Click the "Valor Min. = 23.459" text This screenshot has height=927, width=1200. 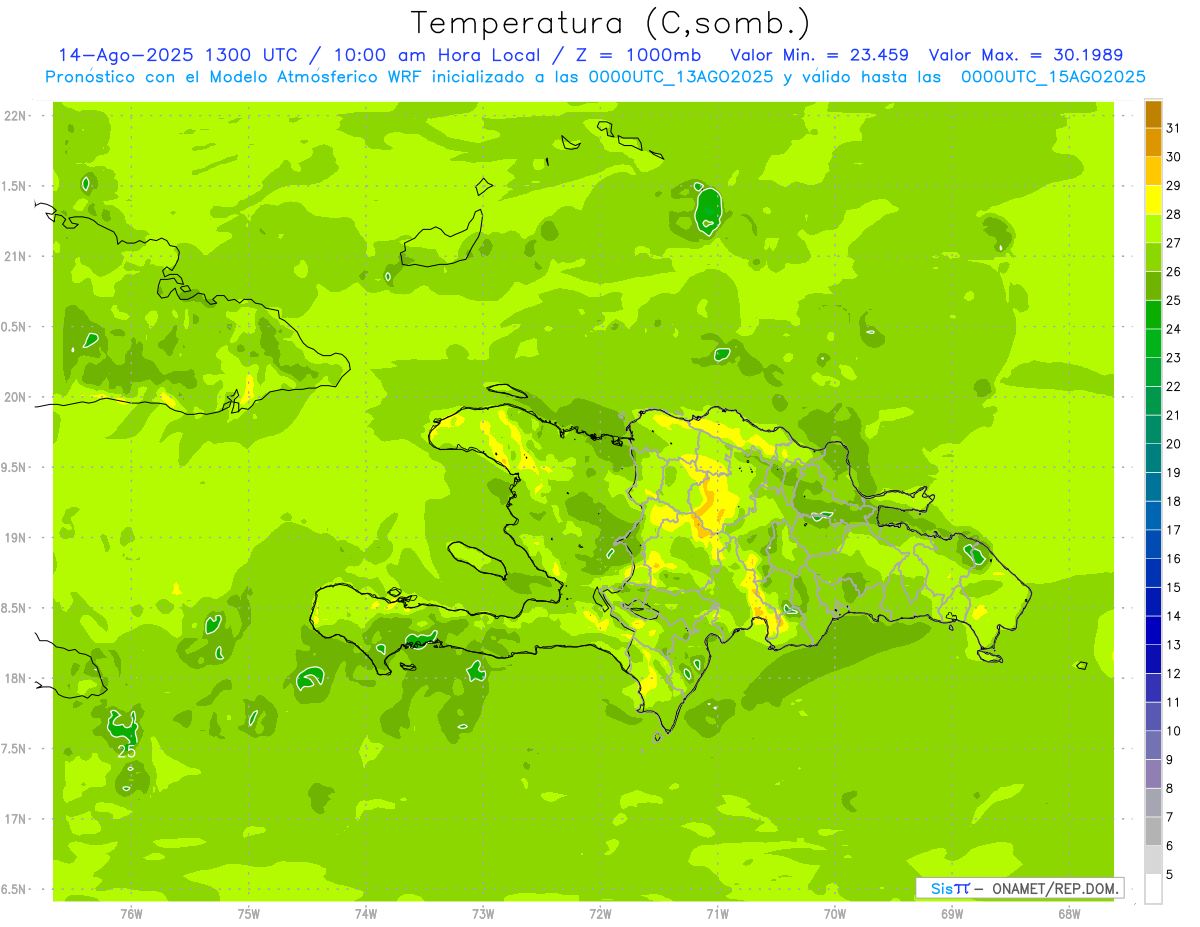pos(819,55)
